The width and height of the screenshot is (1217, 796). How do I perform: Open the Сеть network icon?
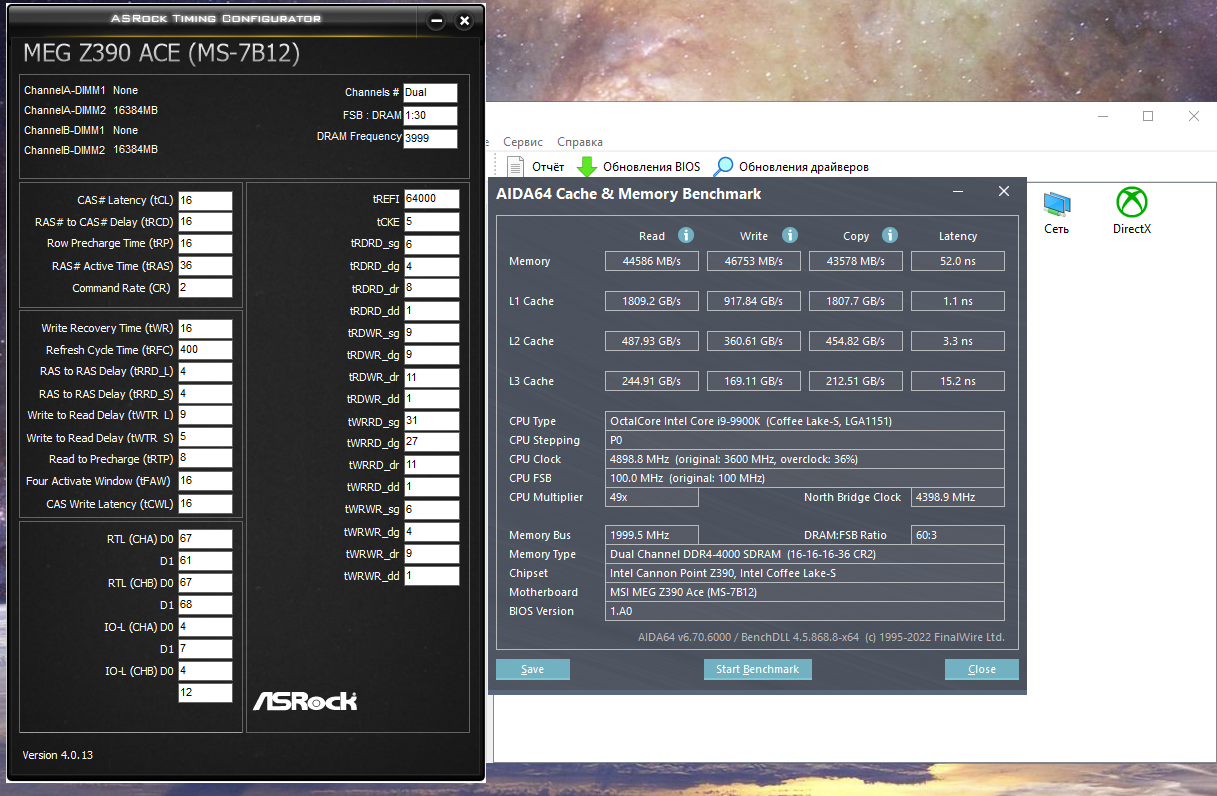click(1056, 212)
